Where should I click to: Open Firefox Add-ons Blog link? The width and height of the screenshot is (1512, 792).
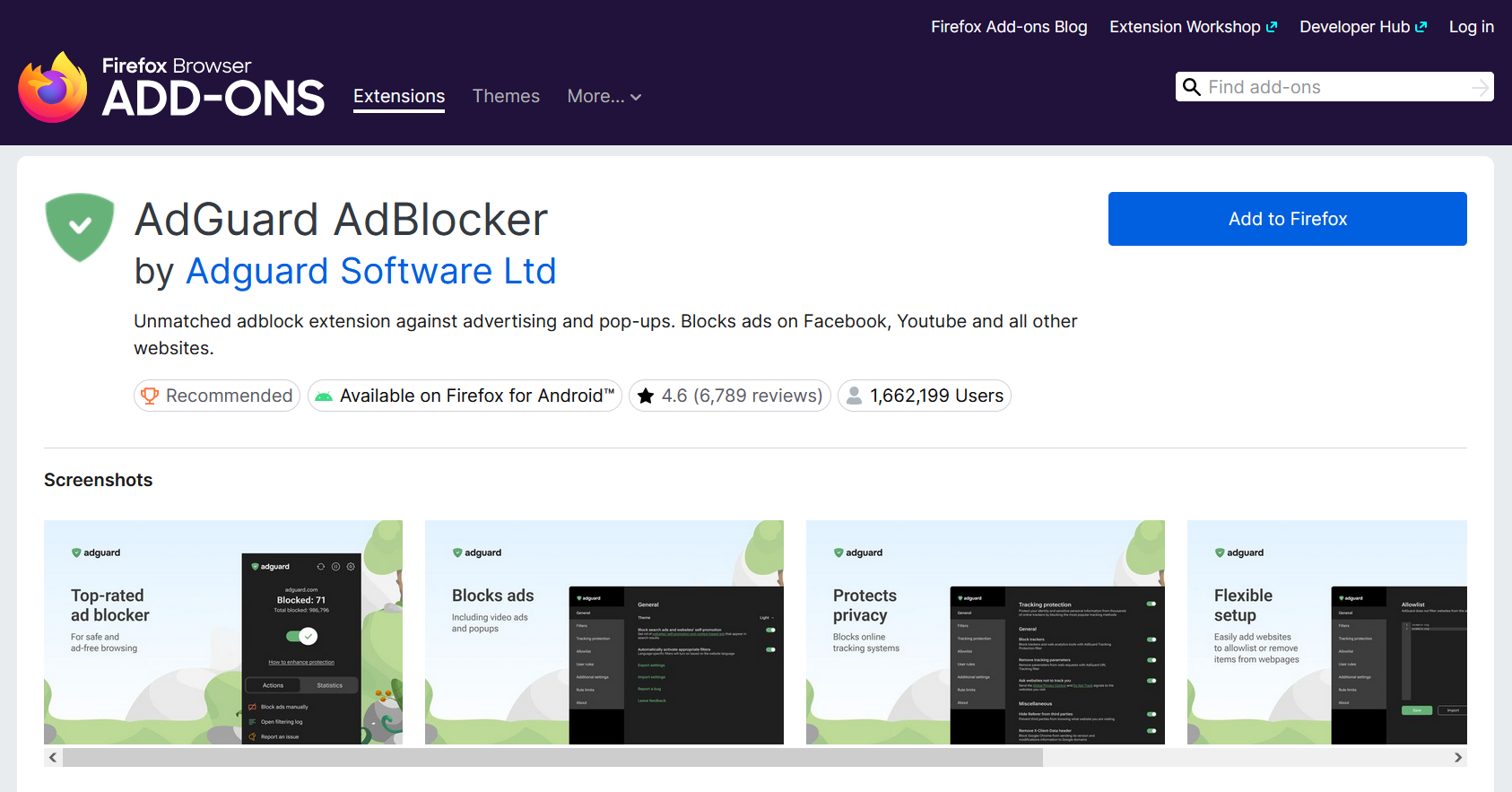(x=1009, y=27)
